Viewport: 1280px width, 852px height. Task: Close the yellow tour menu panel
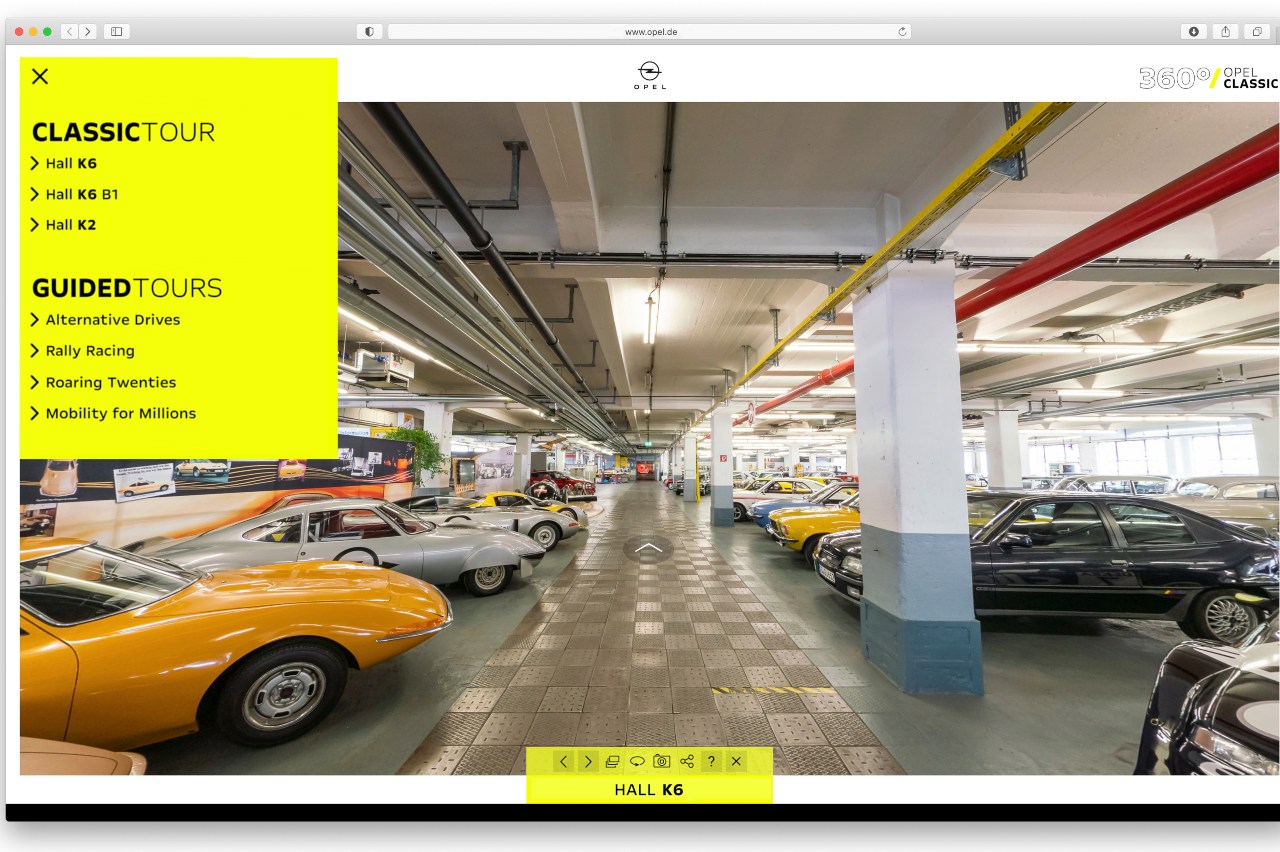coord(40,76)
